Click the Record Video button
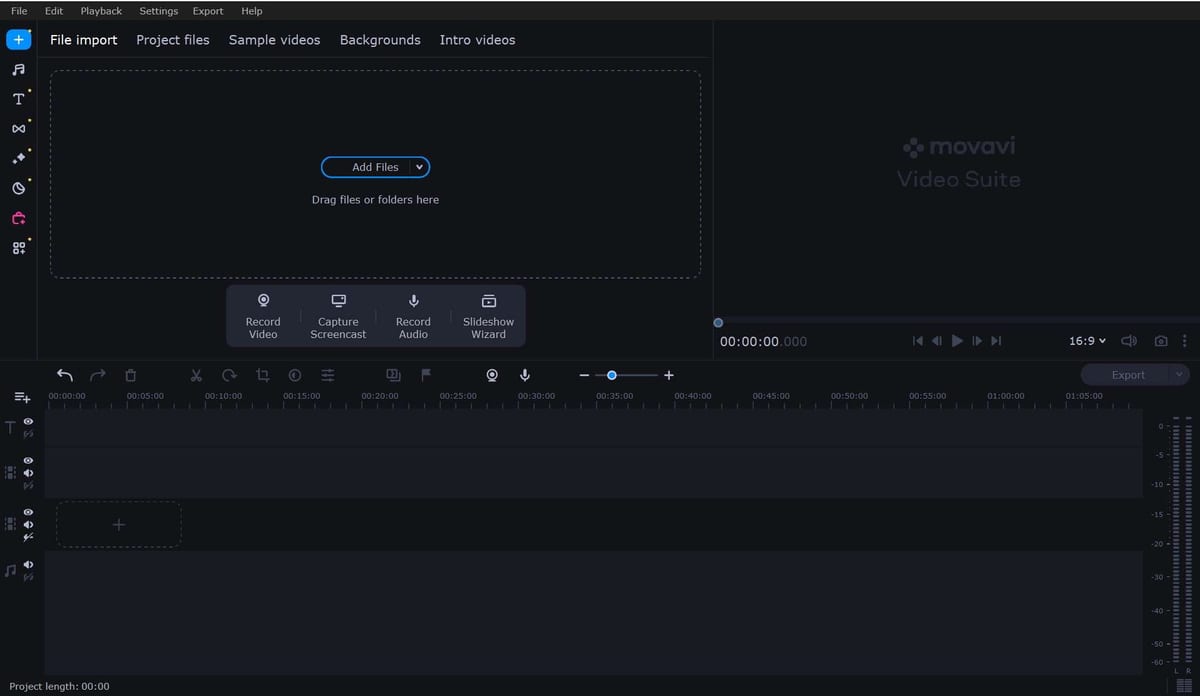This screenshot has width=1200, height=696. point(263,316)
